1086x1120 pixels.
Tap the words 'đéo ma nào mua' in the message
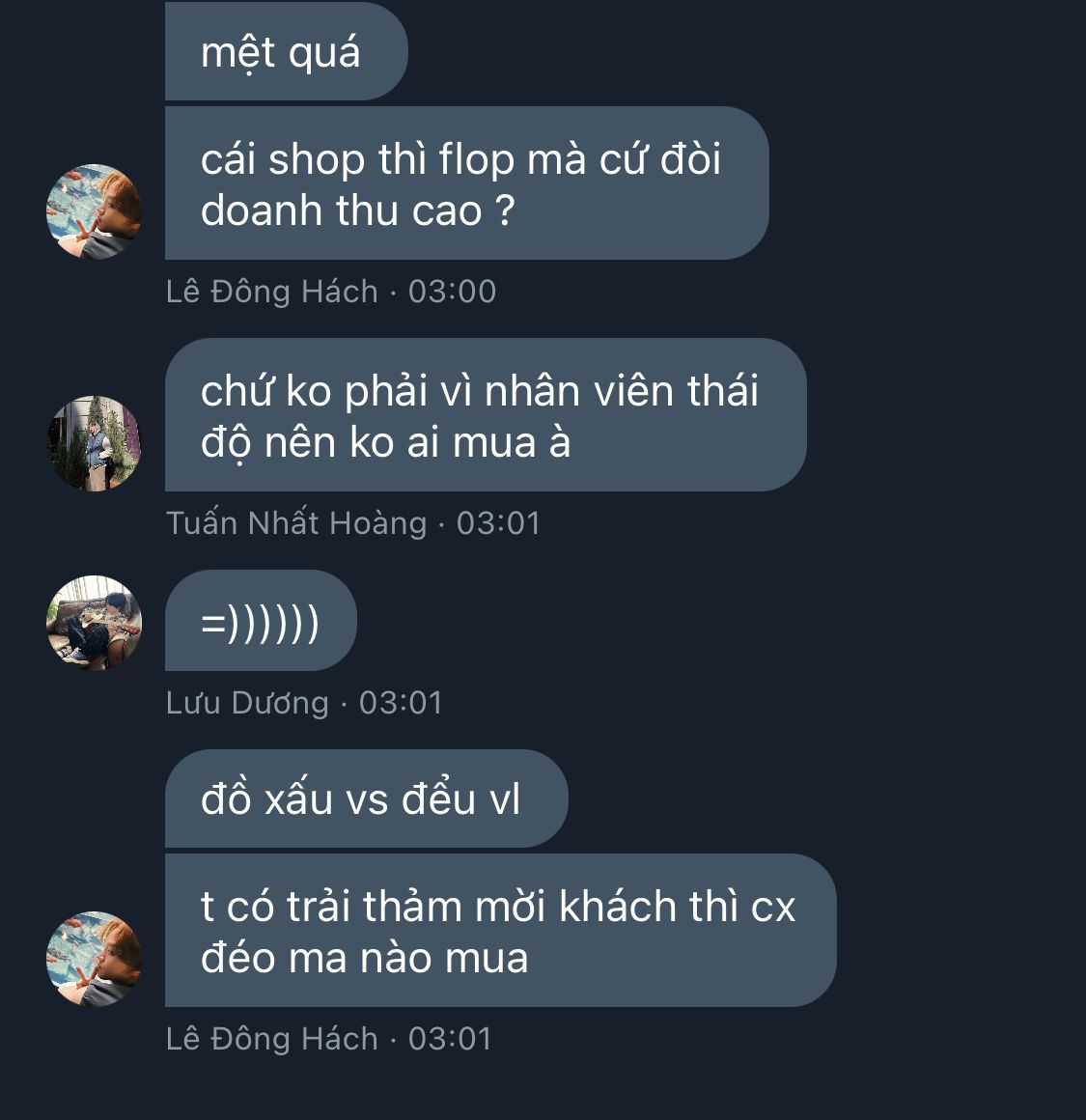[364, 958]
